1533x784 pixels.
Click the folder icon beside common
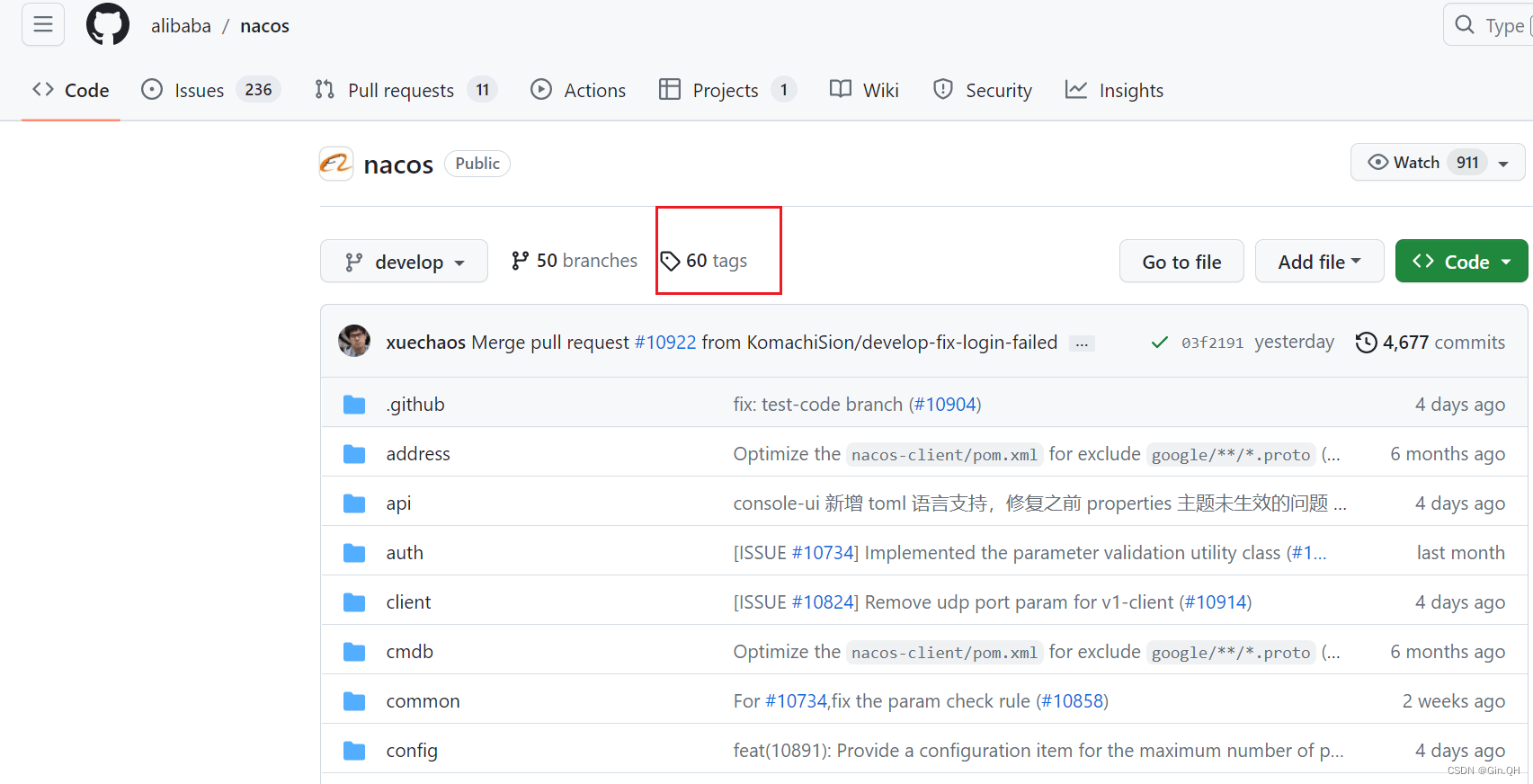tap(354, 701)
